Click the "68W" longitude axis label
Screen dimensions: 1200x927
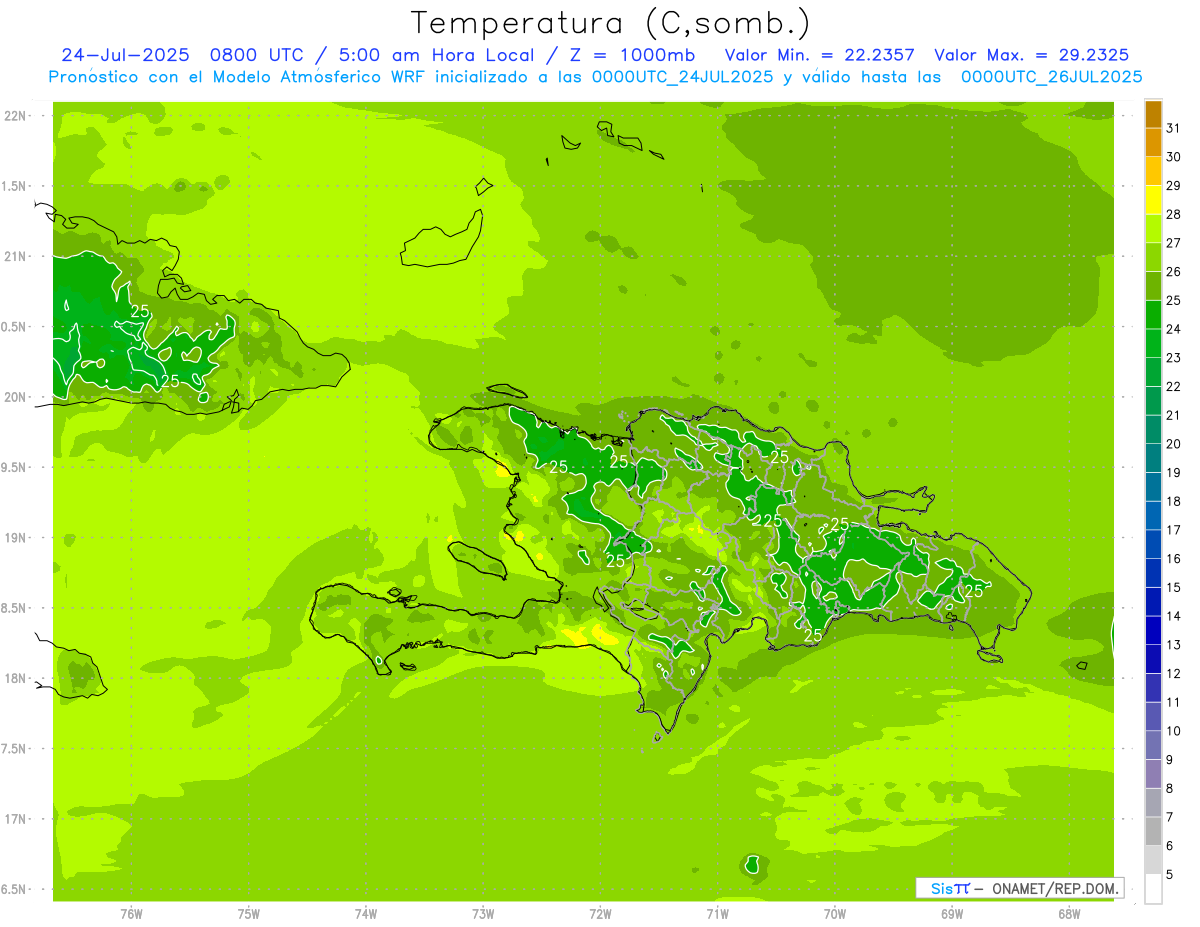click(1069, 914)
